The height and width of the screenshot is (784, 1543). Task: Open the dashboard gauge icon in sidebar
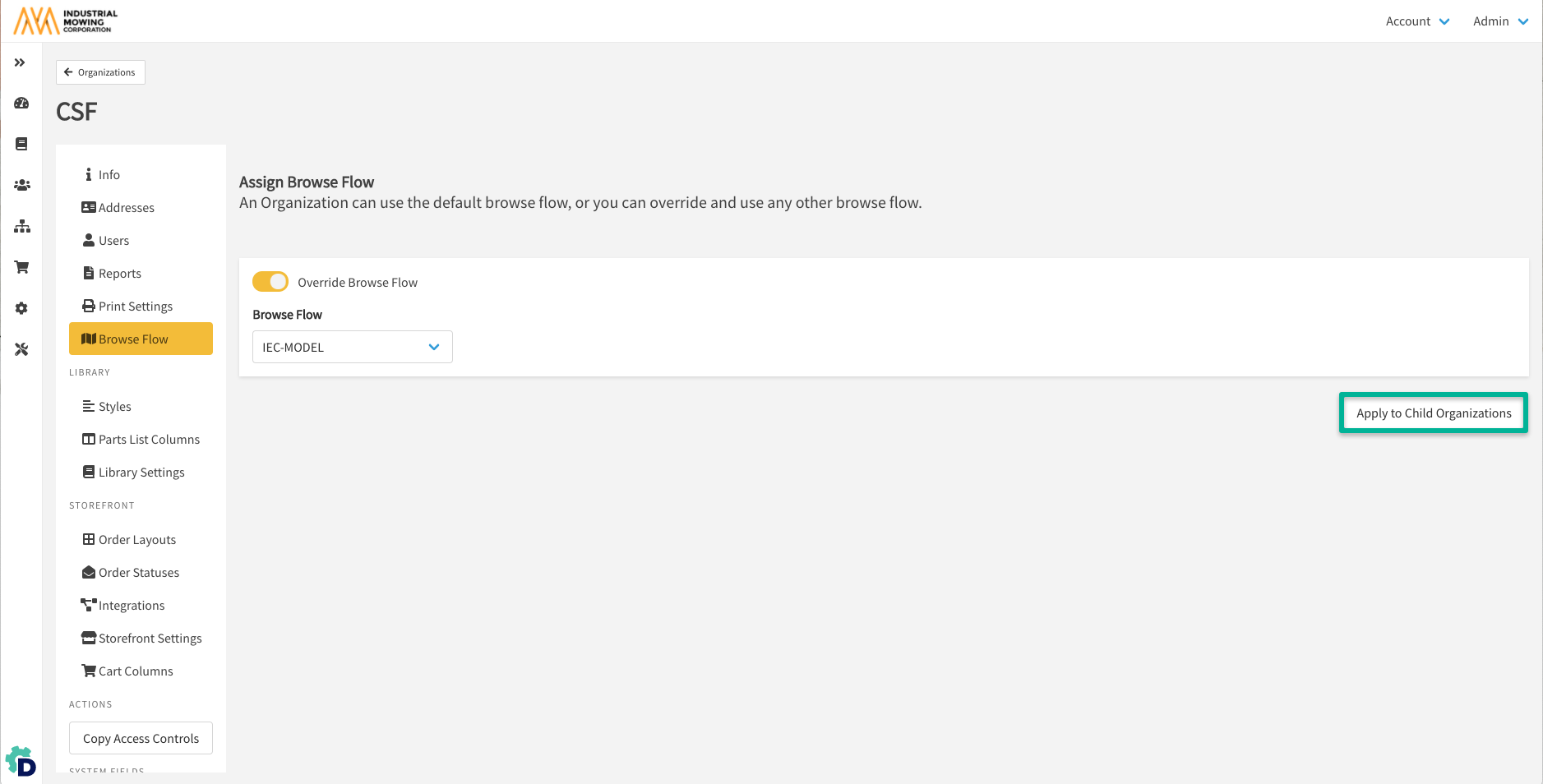point(21,104)
